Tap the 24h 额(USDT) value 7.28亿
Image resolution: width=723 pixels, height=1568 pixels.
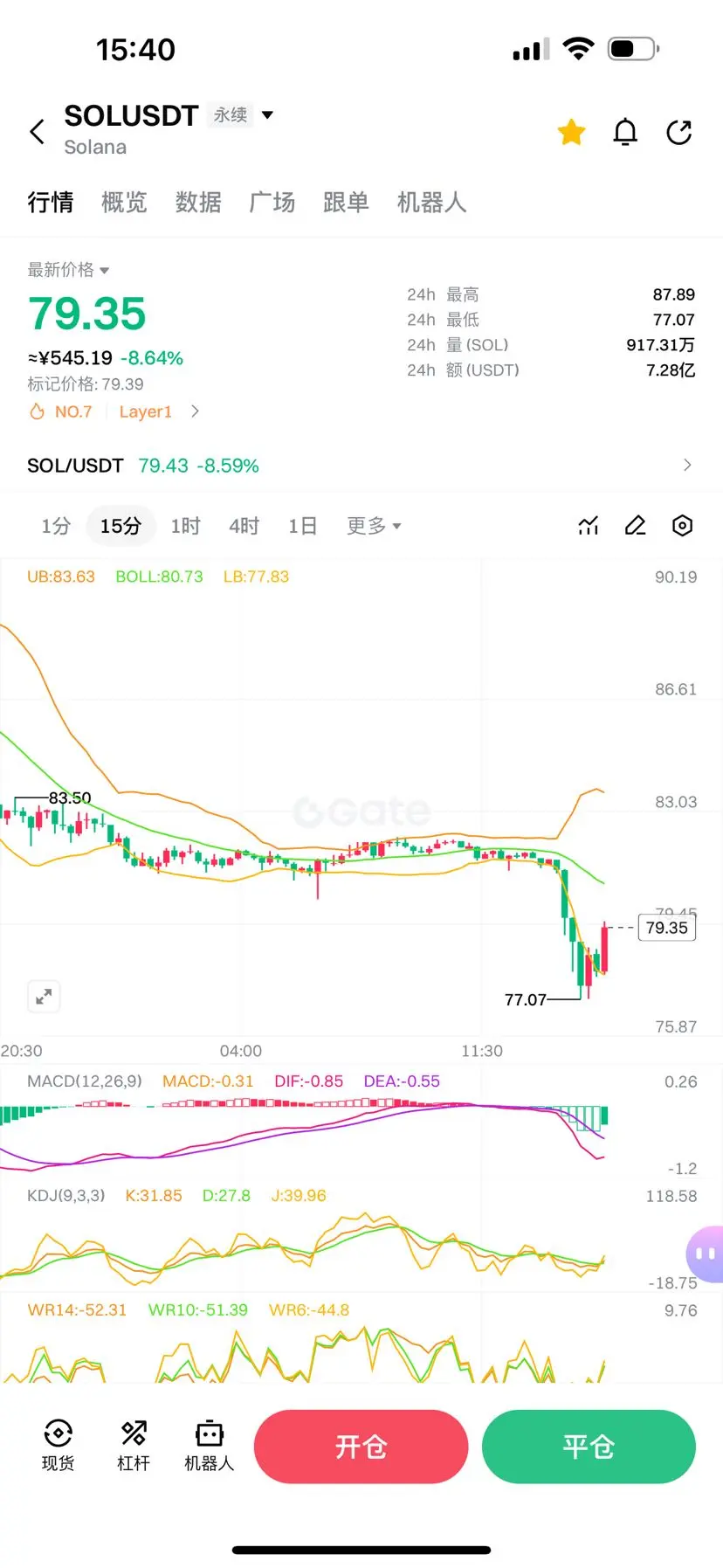pyautogui.click(x=671, y=370)
